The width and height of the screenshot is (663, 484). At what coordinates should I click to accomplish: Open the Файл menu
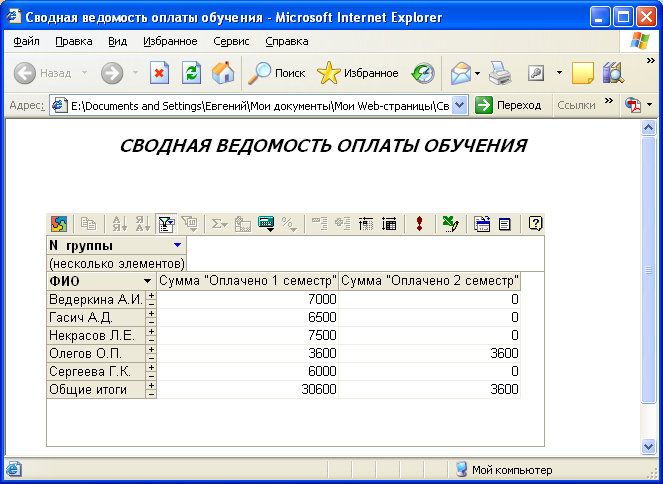(x=26, y=41)
